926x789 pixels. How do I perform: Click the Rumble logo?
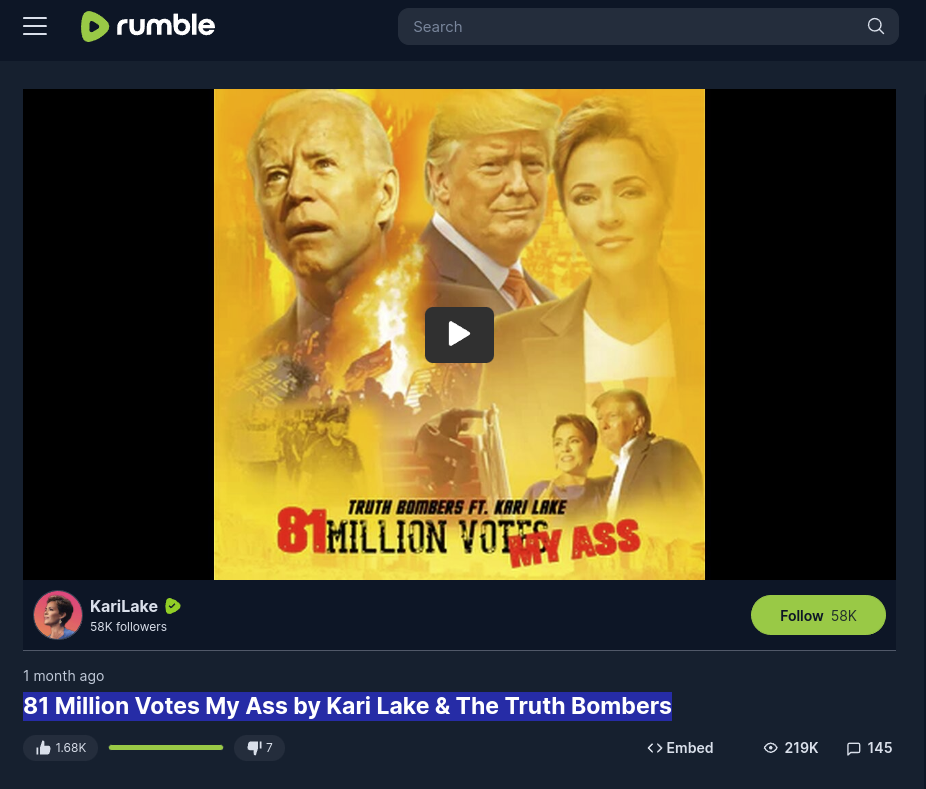148,26
